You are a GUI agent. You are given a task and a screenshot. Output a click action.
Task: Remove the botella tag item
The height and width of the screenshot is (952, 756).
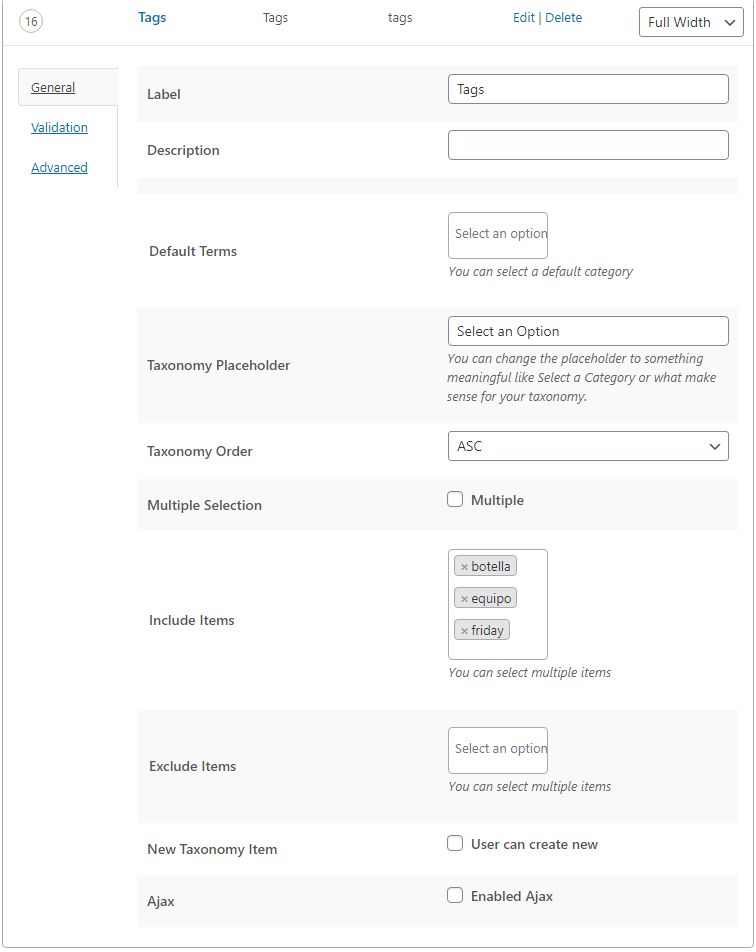[x=465, y=567]
